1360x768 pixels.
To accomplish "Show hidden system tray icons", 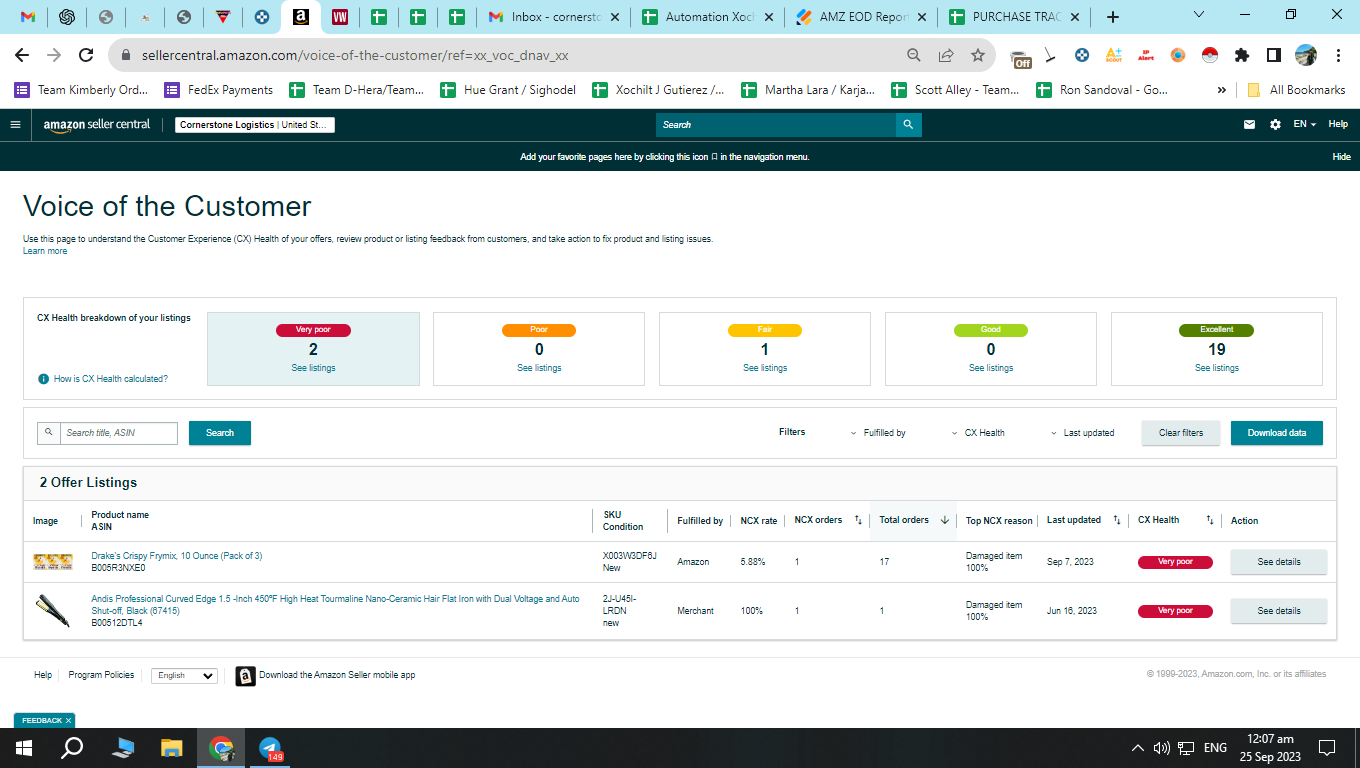I will tap(1137, 748).
